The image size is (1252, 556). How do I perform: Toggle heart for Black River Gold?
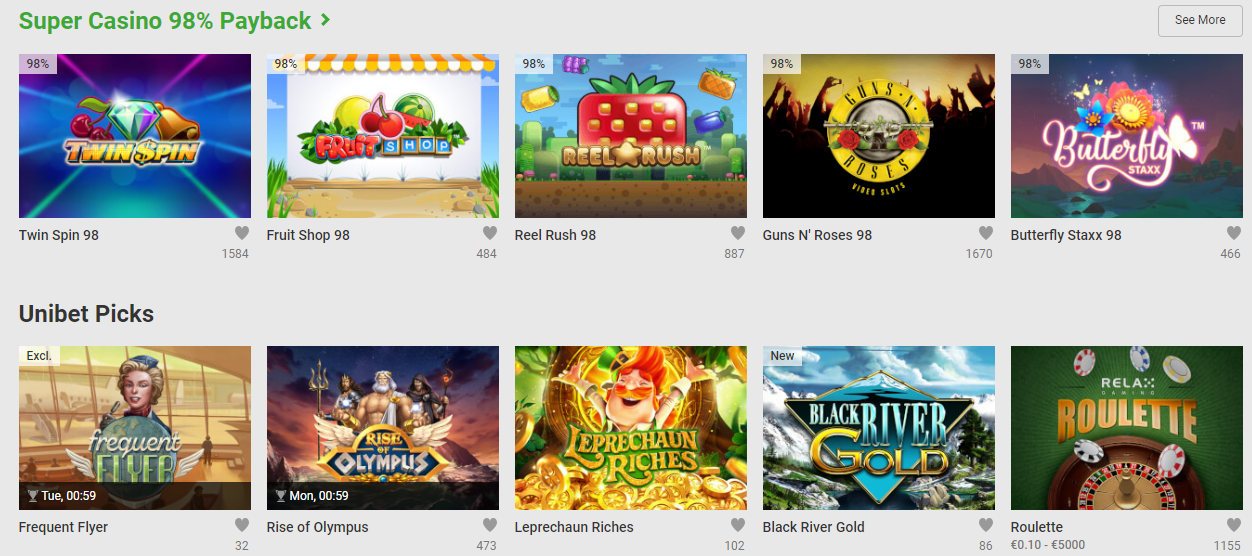[986, 525]
